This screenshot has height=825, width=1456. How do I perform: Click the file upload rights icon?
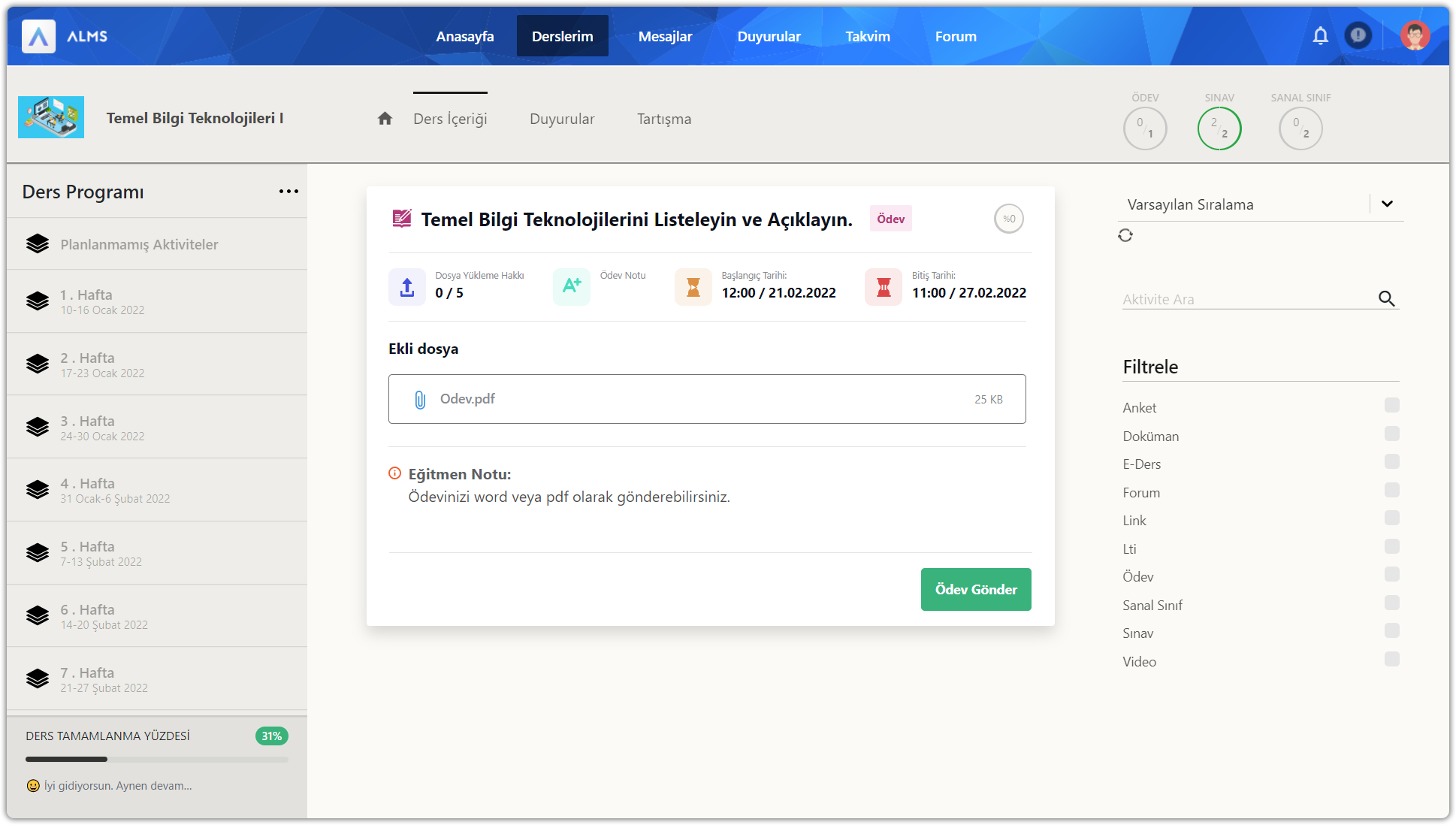point(407,287)
